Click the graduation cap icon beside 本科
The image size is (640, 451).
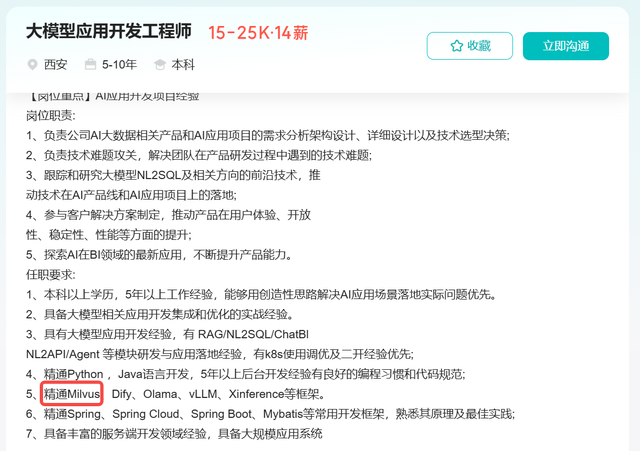(x=160, y=64)
